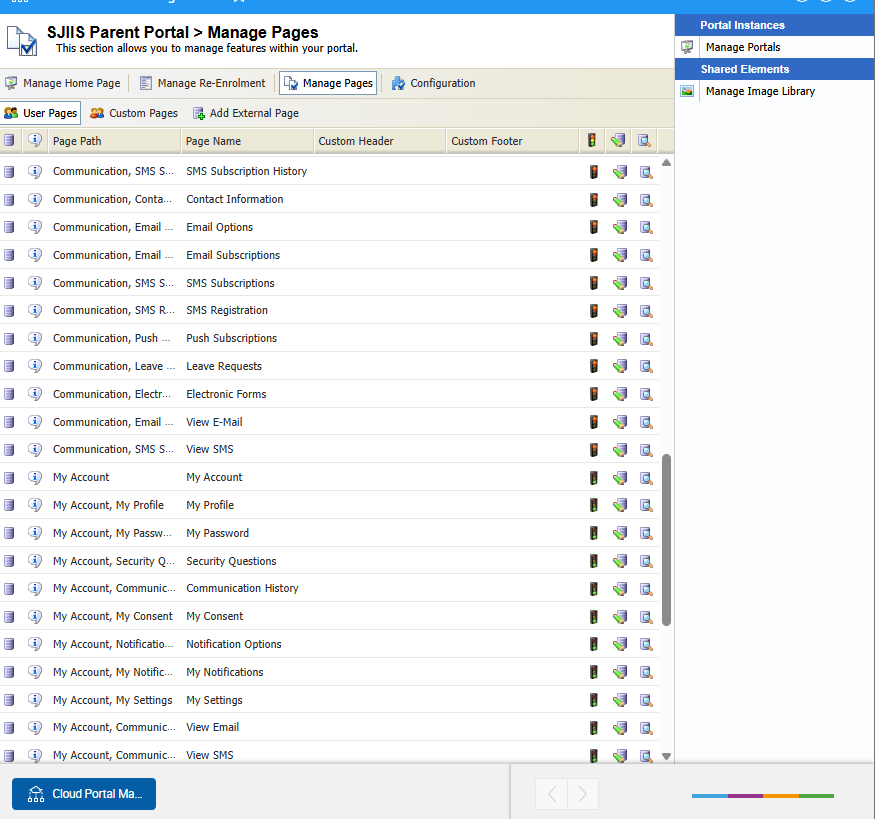Toggle the traffic light status for Security Questions
The height and width of the screenshot is (819, 875).
click(x=593, y=561)
